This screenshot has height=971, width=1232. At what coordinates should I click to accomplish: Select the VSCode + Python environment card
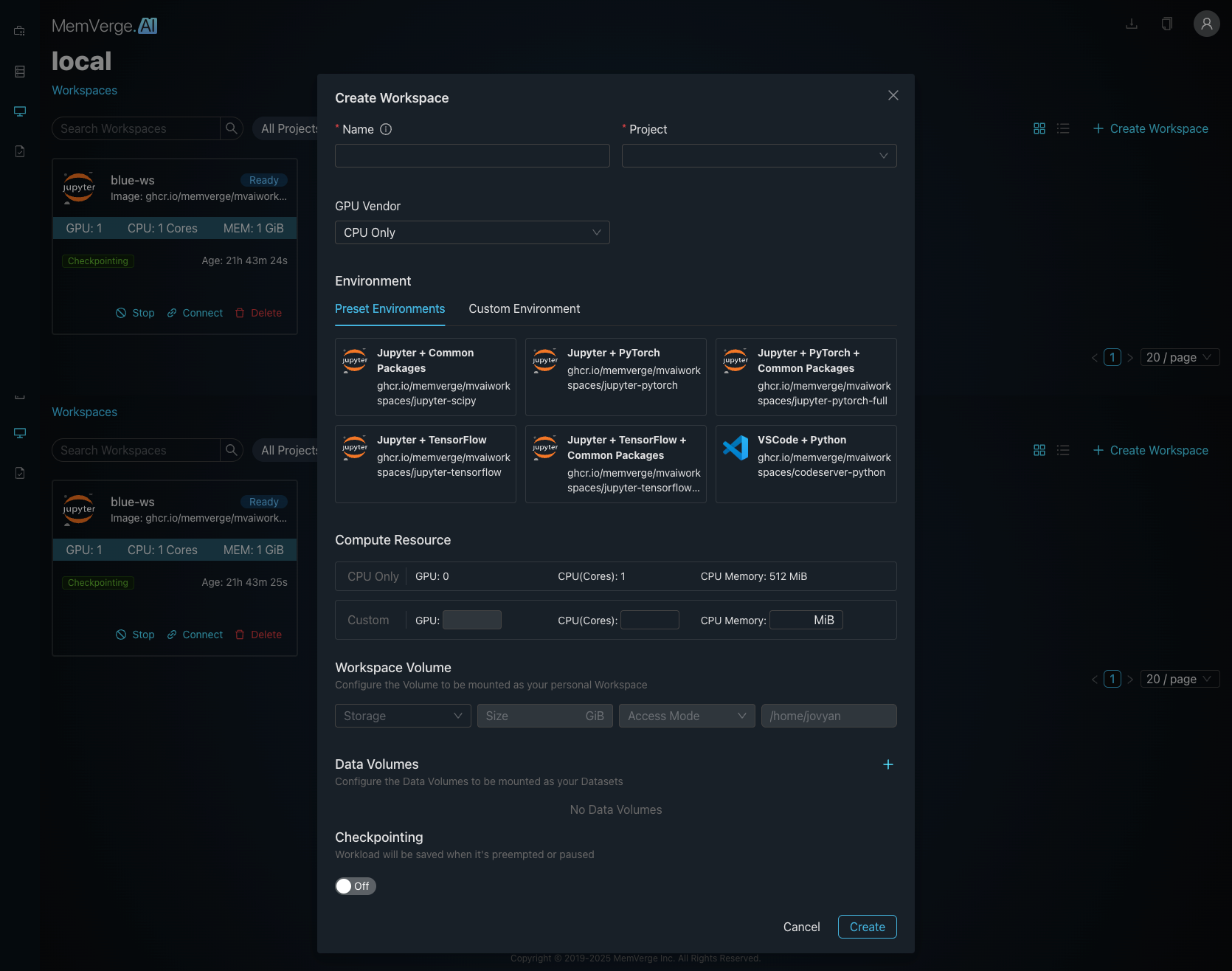[x=806, y=463]
